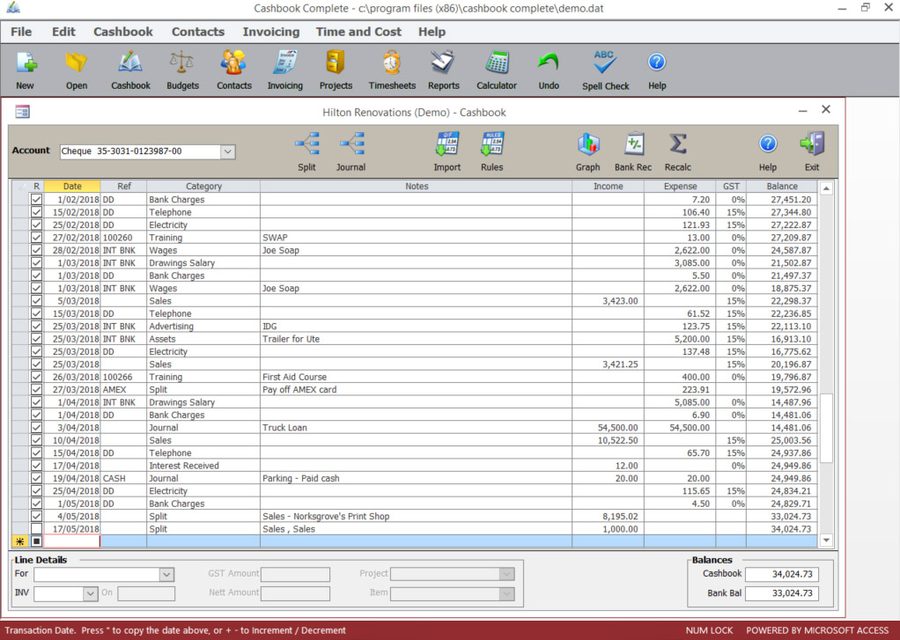Screen dimensions: 900x640
Task: Open the Contacts menu
Action: click(198, 32)
